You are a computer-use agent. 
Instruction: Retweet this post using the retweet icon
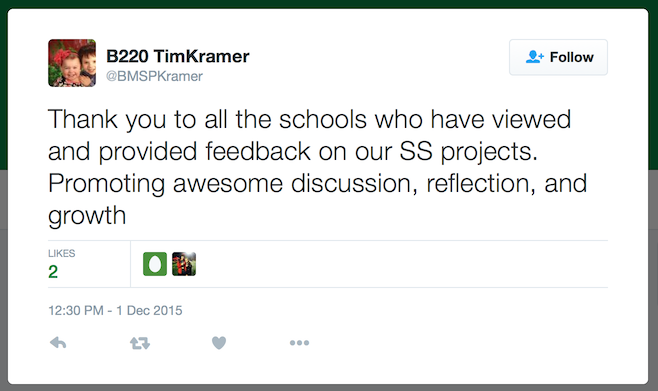(140, 343)
